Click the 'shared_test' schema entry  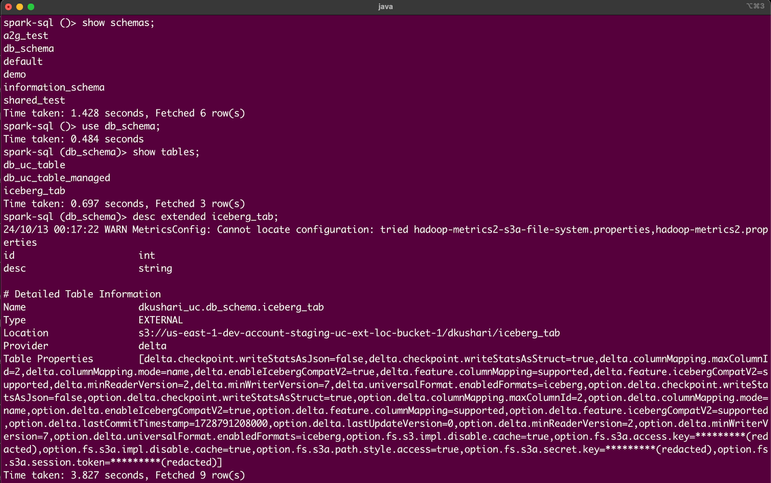tap(34, 100)
